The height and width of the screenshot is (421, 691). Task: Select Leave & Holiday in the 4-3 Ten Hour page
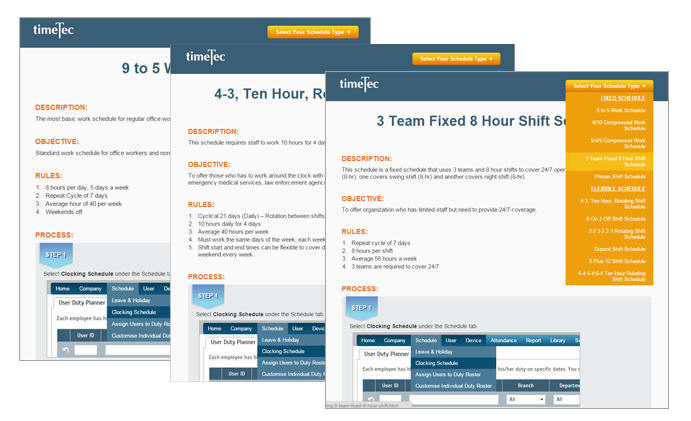[291, 340]
